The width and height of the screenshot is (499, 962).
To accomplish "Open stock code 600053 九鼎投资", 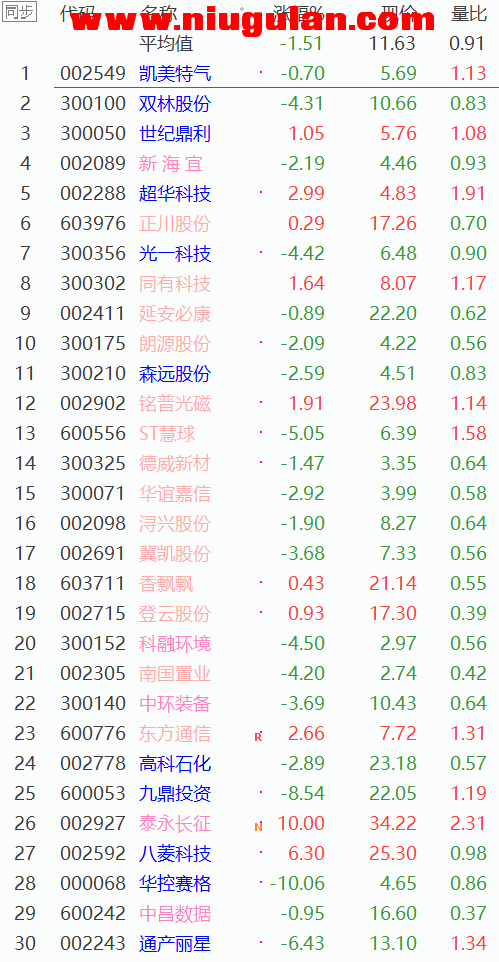I will pyautogui.click(x=93, y=794).
